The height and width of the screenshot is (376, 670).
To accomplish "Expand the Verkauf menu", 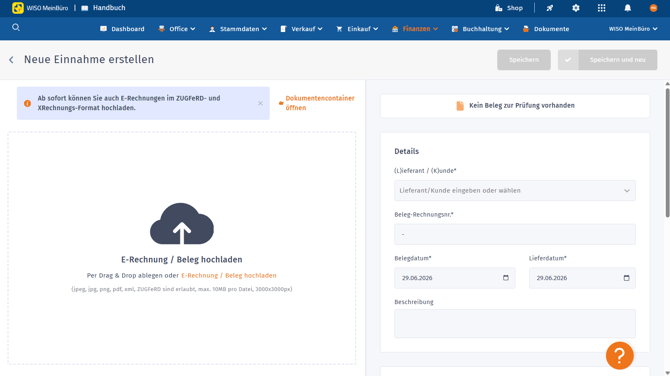I will 301,29.
